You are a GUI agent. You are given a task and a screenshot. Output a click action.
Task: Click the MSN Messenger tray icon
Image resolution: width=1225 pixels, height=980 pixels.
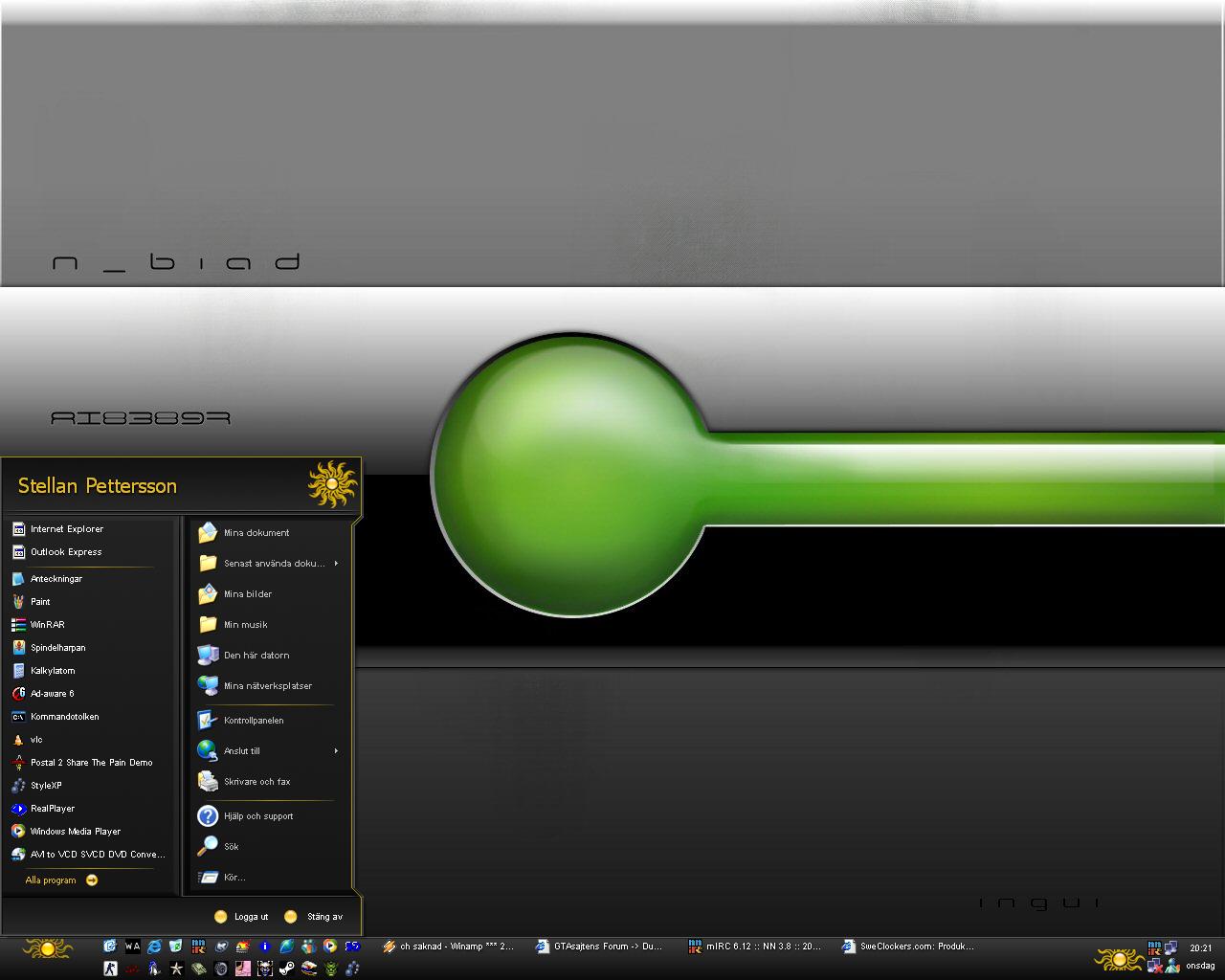1172,966
